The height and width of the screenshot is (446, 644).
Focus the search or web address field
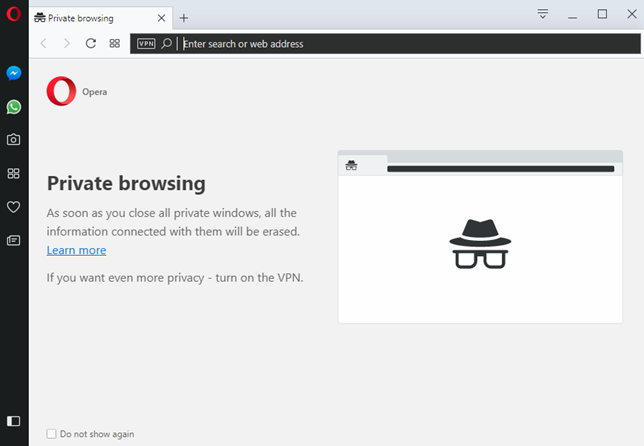coord(400,44)
